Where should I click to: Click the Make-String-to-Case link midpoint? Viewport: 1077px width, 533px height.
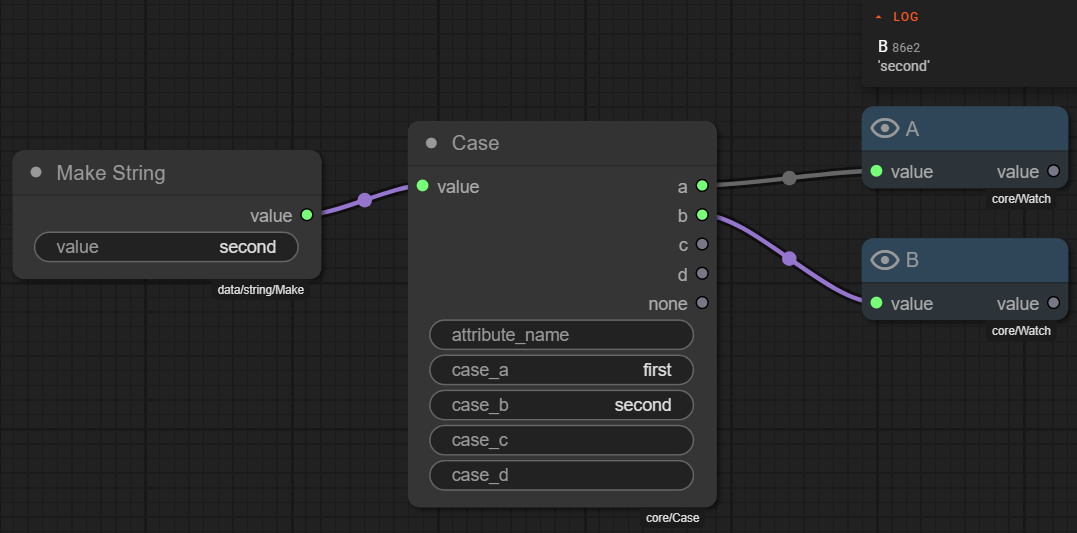click(x=364, y=200)
